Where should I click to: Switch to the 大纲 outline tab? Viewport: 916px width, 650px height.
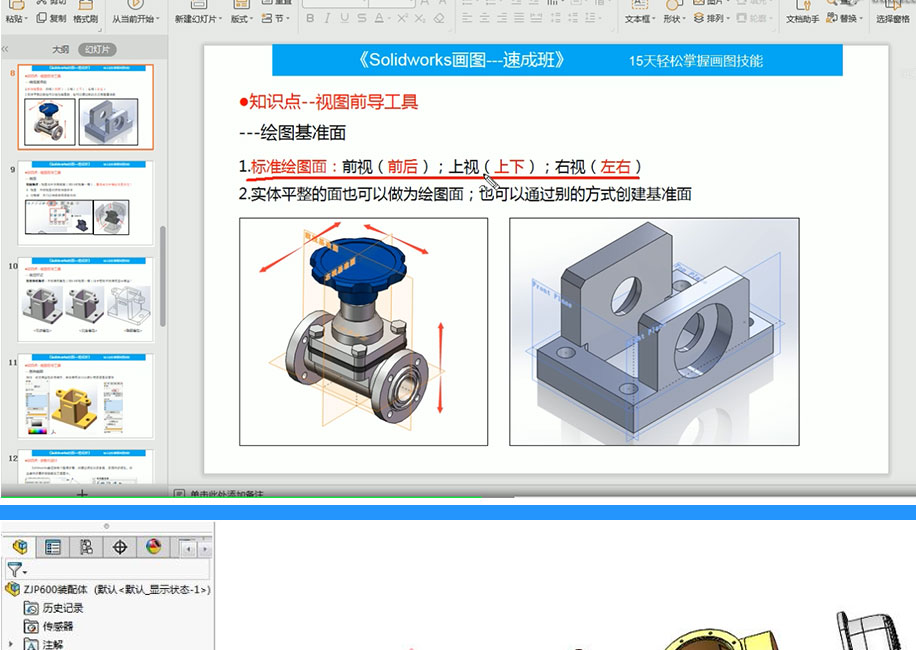coord(61,50)
